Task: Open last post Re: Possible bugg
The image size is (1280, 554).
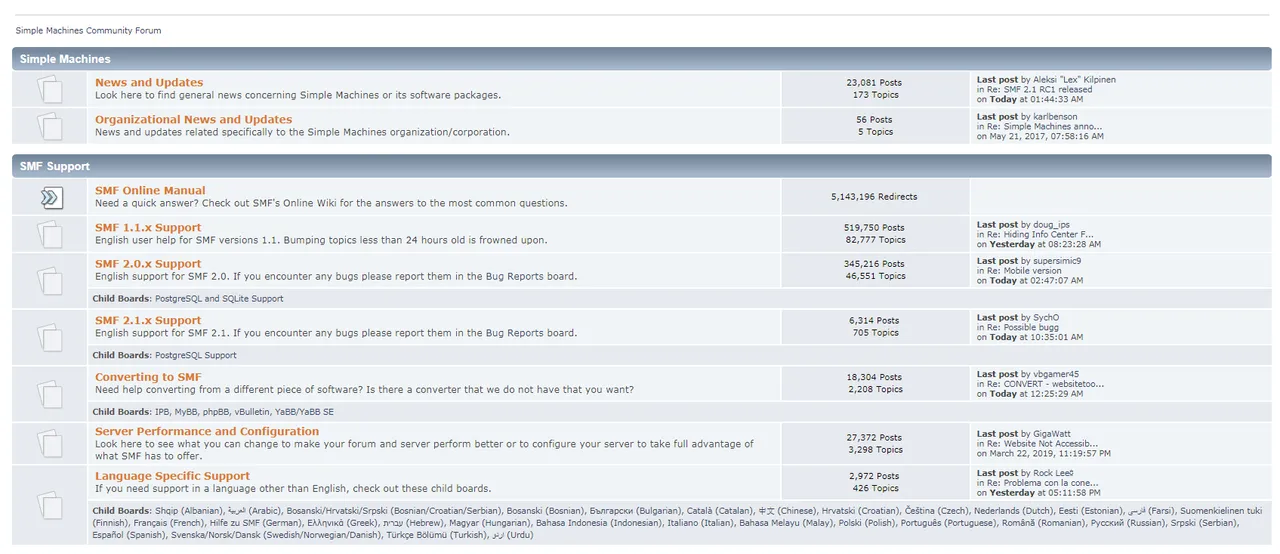Action: click(1023, 327)
